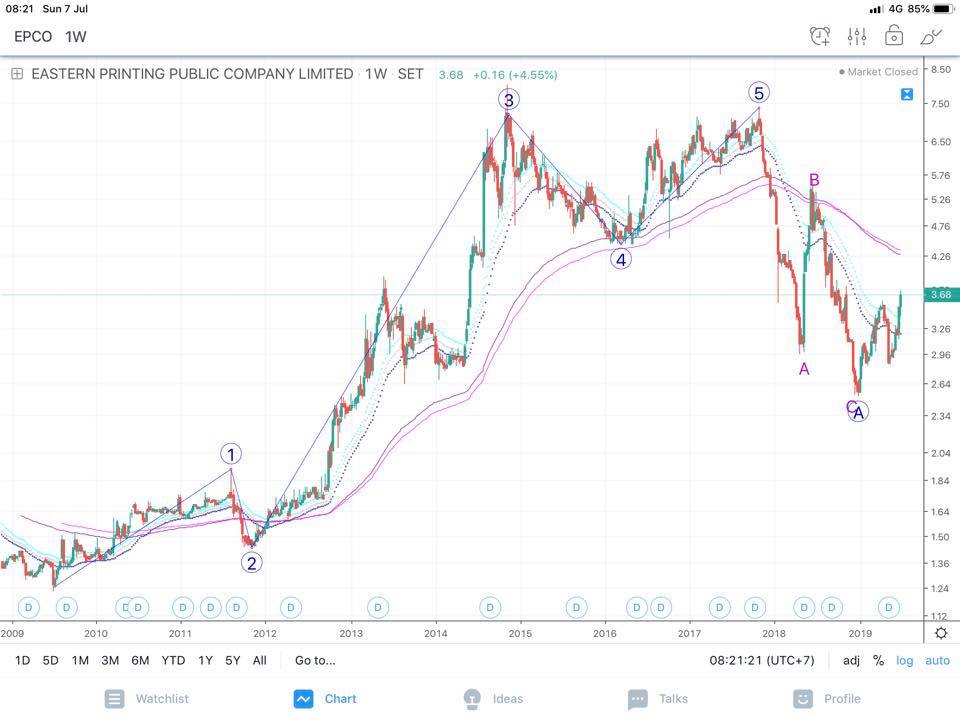
Task: Click the +0.16 (+4.55%) change value
Action: [x=515, y=75]
